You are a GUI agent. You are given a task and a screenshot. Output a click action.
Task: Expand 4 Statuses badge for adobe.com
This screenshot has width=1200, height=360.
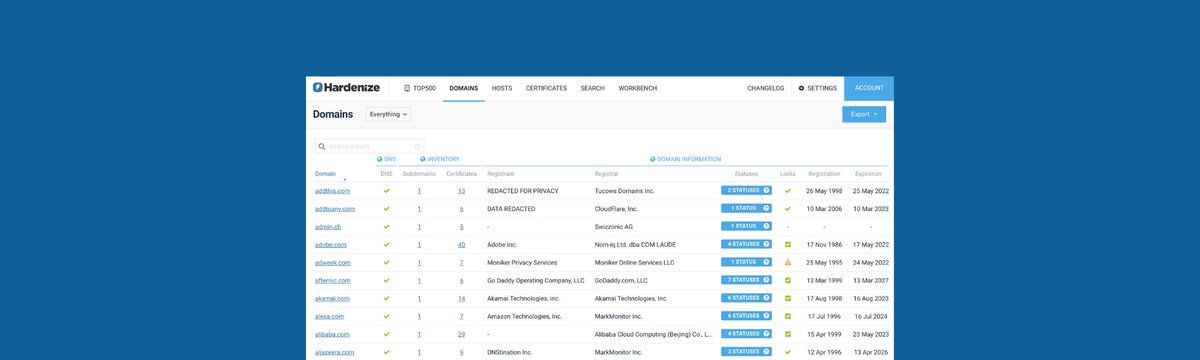tap(746, 244)
